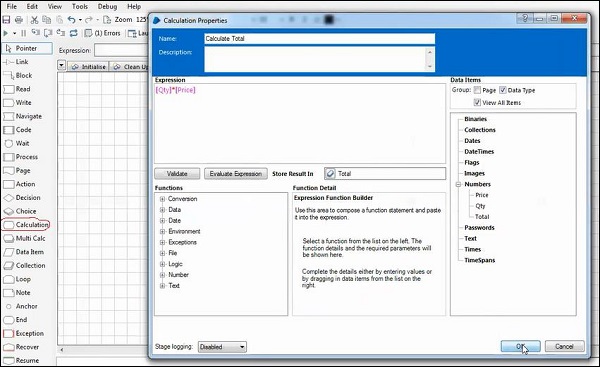
Task: Expand the Date functions node
Action: [x=162, y=221]
